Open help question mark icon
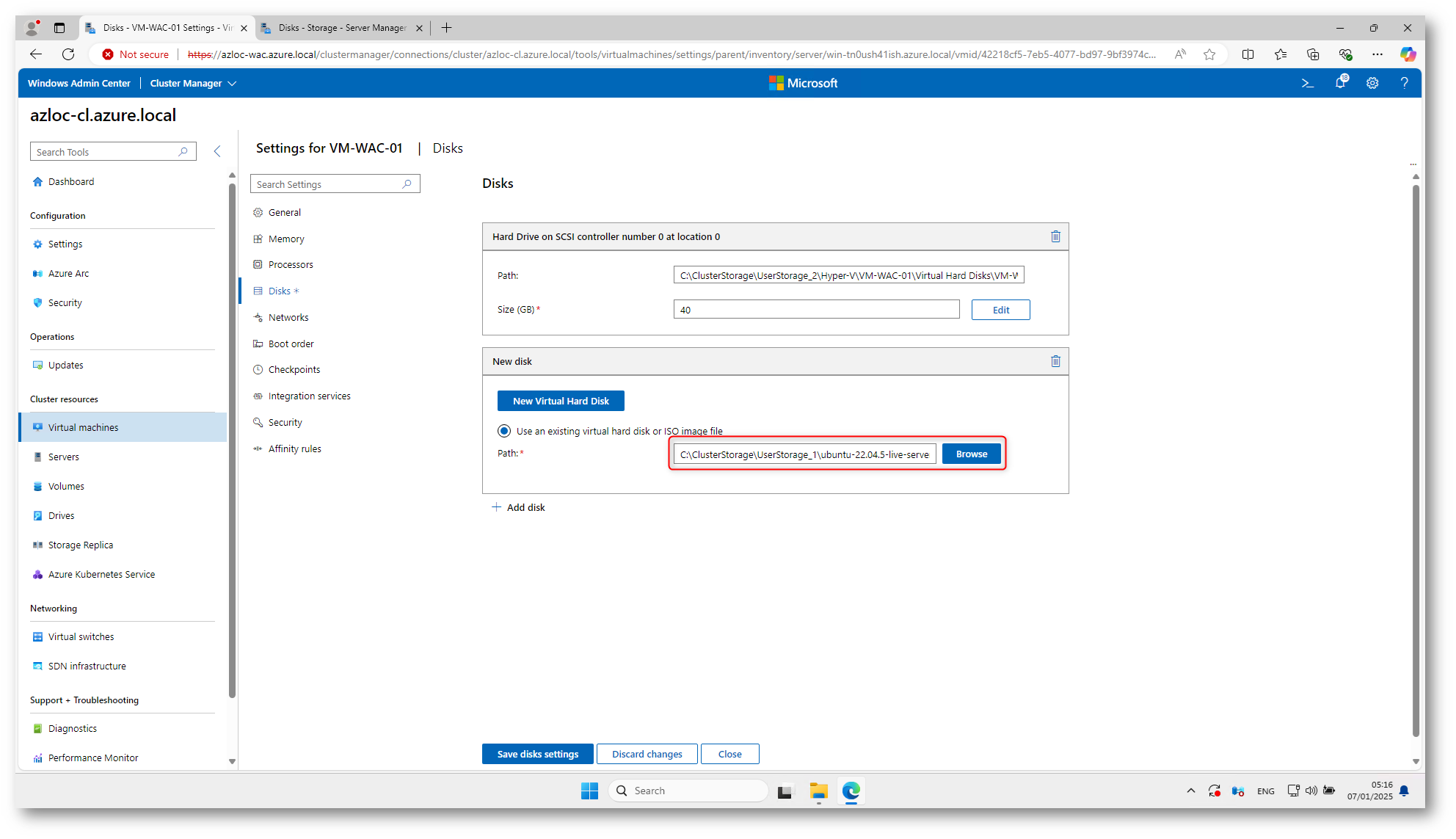 [x=1404, y=83]
